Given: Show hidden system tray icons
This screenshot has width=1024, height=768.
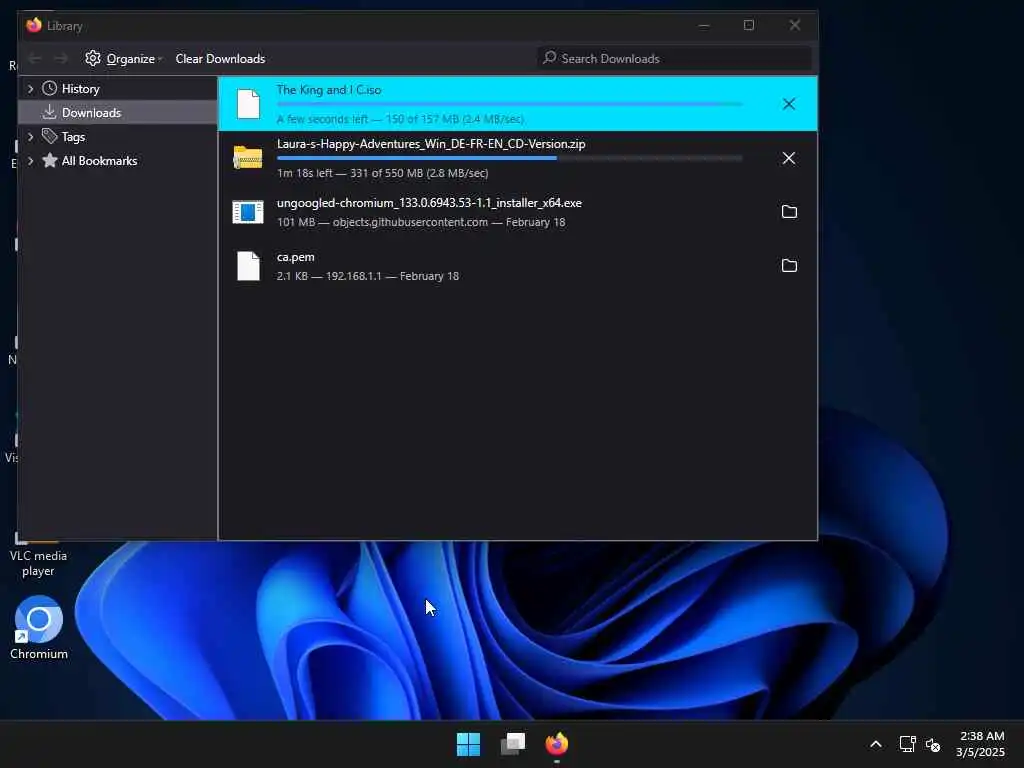Looking at the screenshot, I should tap(876, 744).
